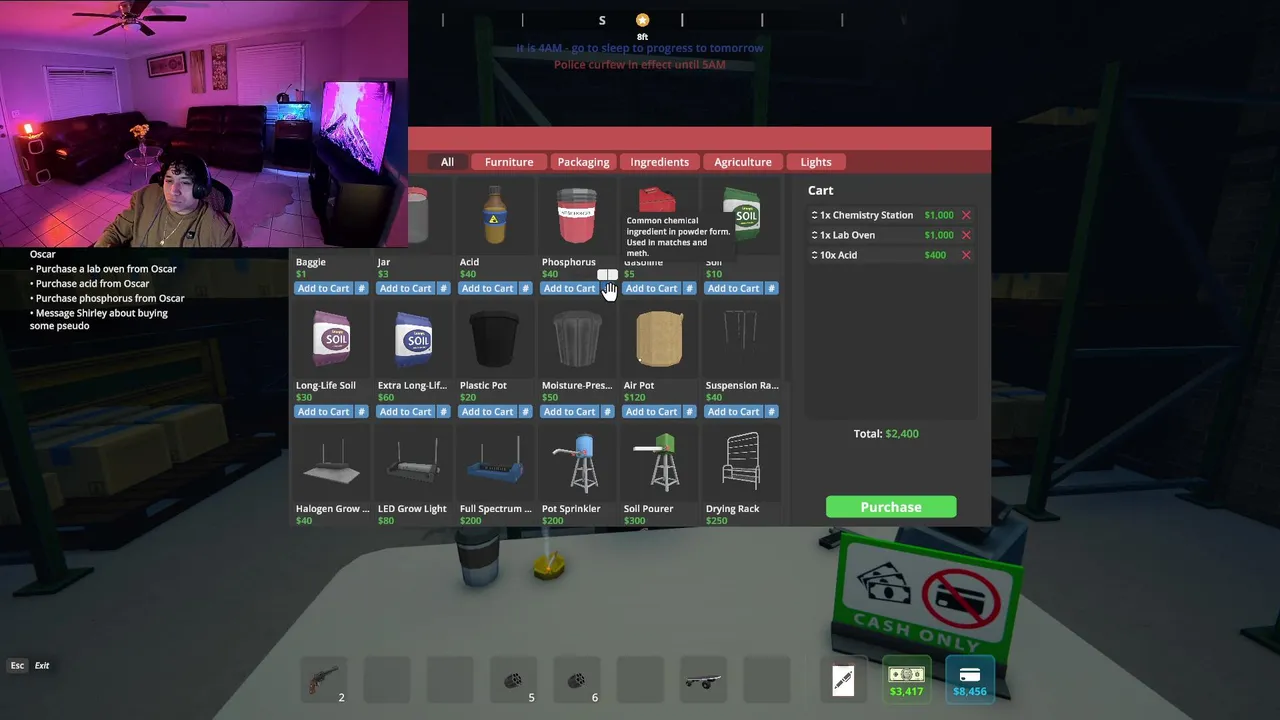This screenshot has height=720, width=1280.
Task: Add Baggie to cart
Action: click(324, 288)
